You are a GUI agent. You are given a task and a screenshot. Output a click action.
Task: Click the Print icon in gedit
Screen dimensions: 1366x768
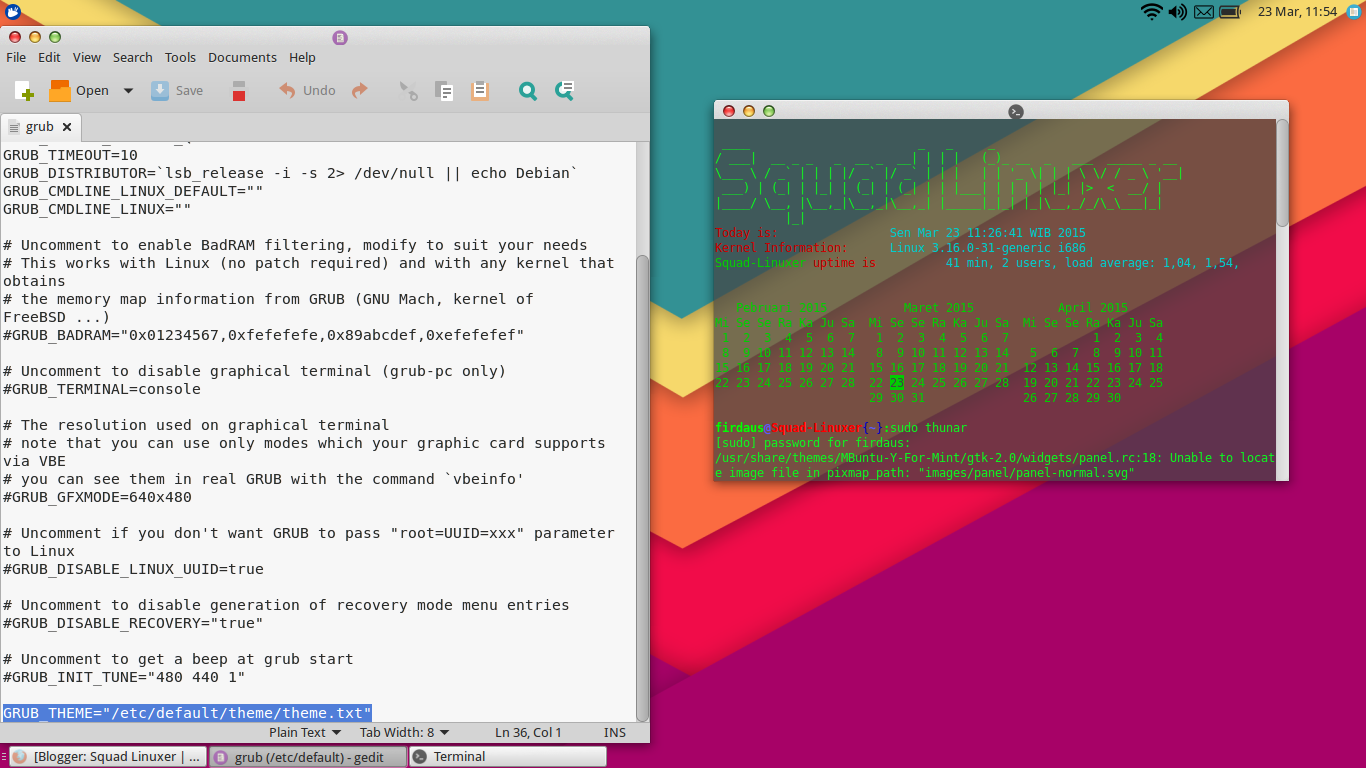pos(239,90)
